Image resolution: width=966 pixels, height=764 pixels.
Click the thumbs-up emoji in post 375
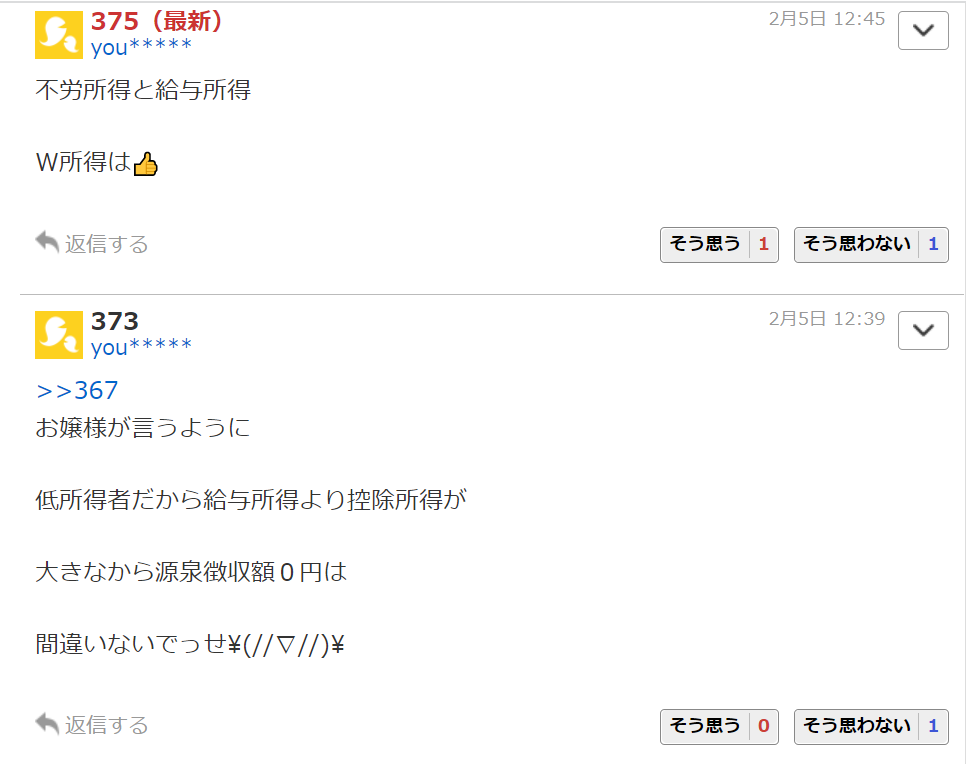145,164
